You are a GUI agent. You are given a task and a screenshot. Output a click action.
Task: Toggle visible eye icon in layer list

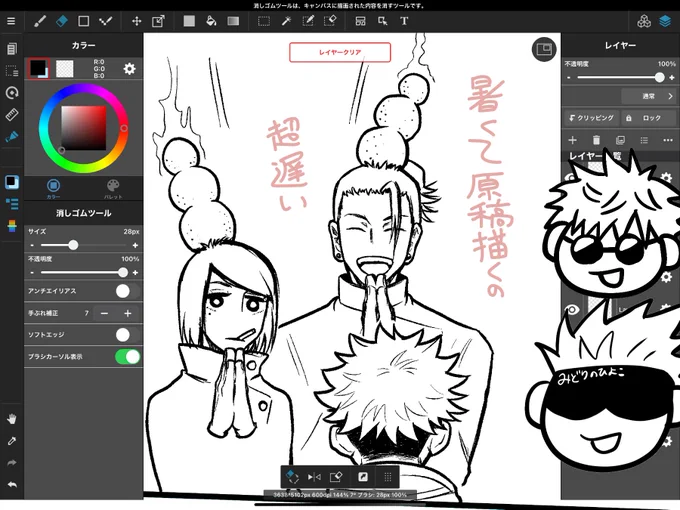pos(572,309)
